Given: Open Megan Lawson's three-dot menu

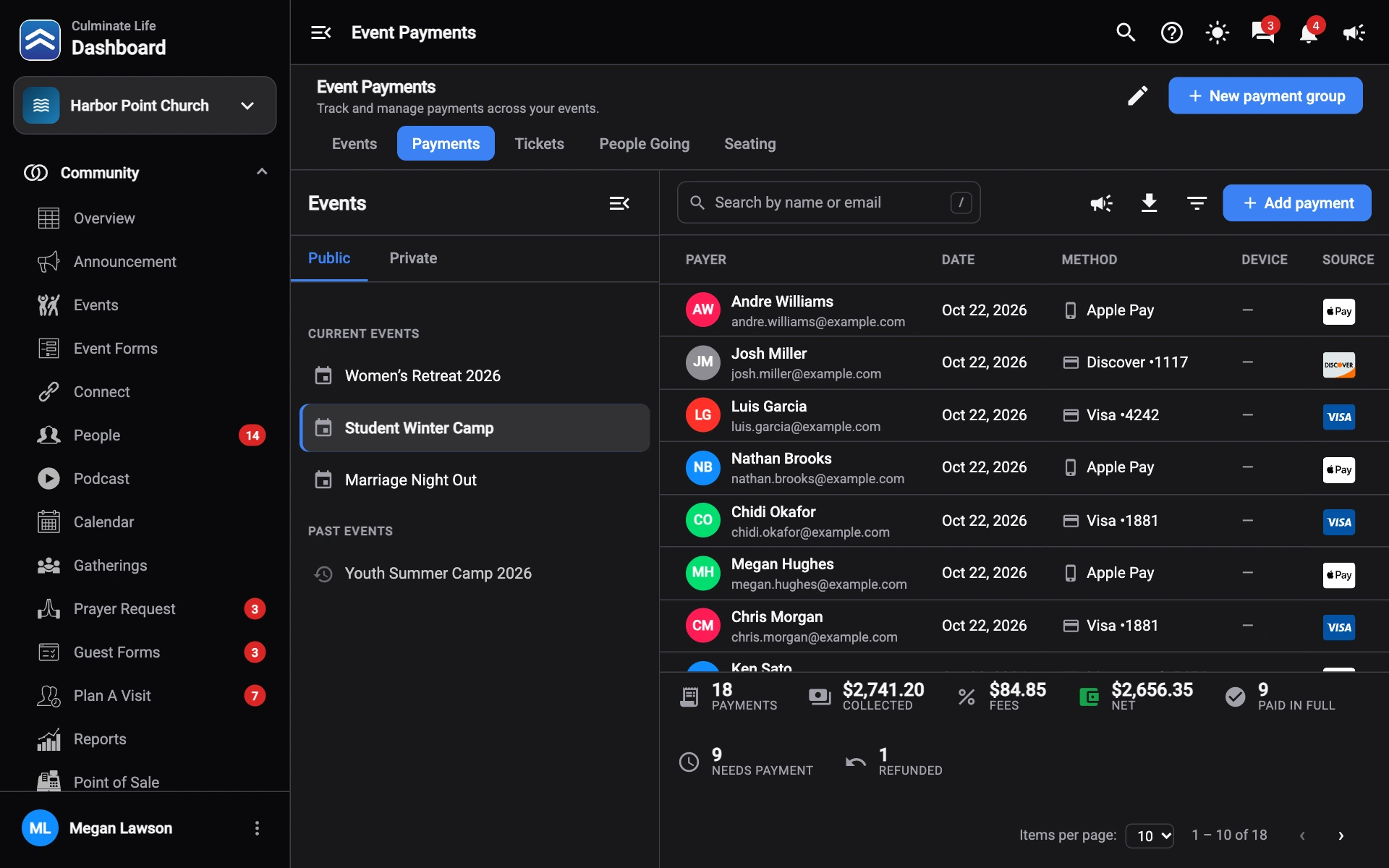Looking at the screenshot, I should point(257,828).
